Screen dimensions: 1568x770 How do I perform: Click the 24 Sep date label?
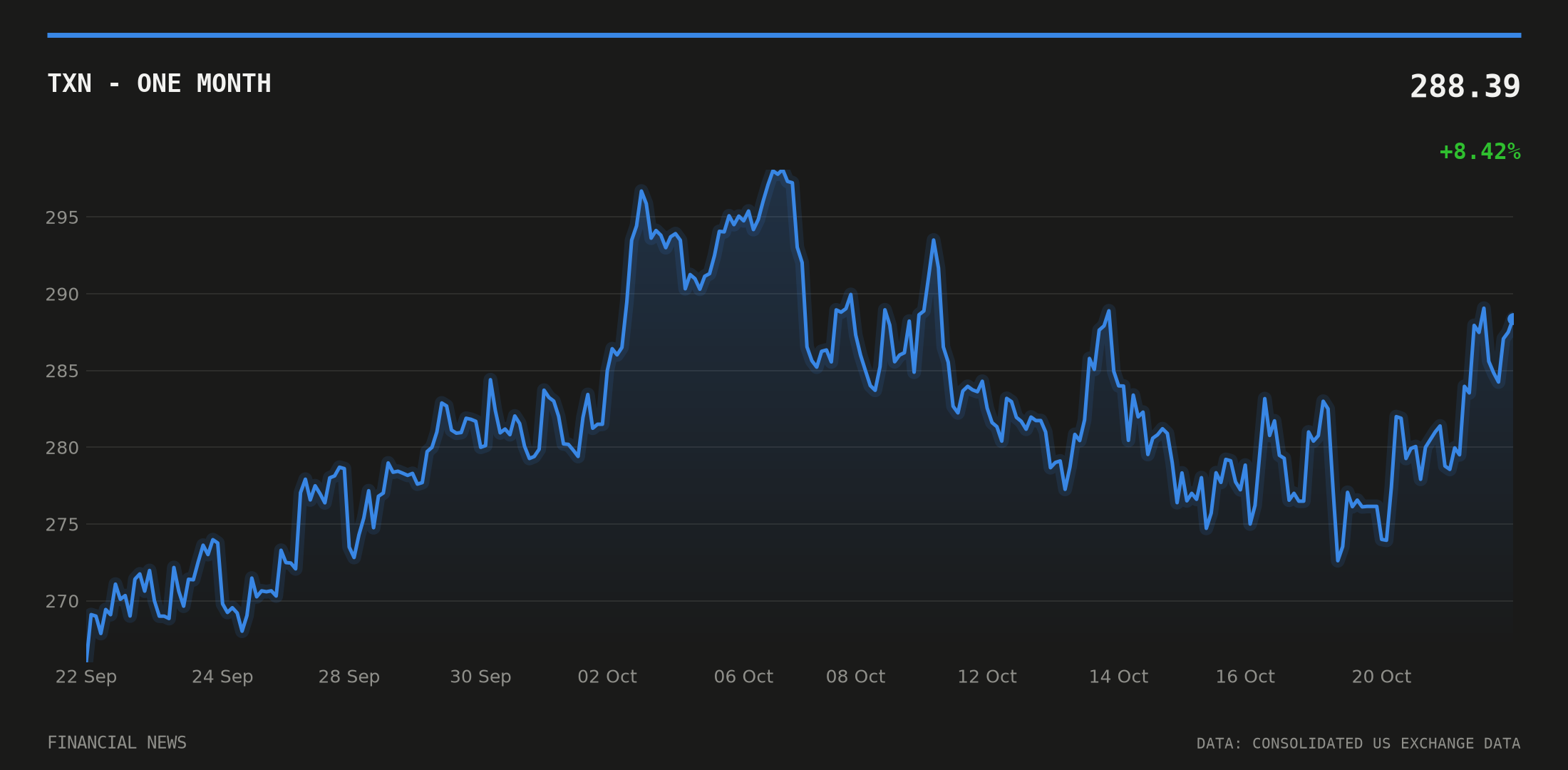click(222, 677)
